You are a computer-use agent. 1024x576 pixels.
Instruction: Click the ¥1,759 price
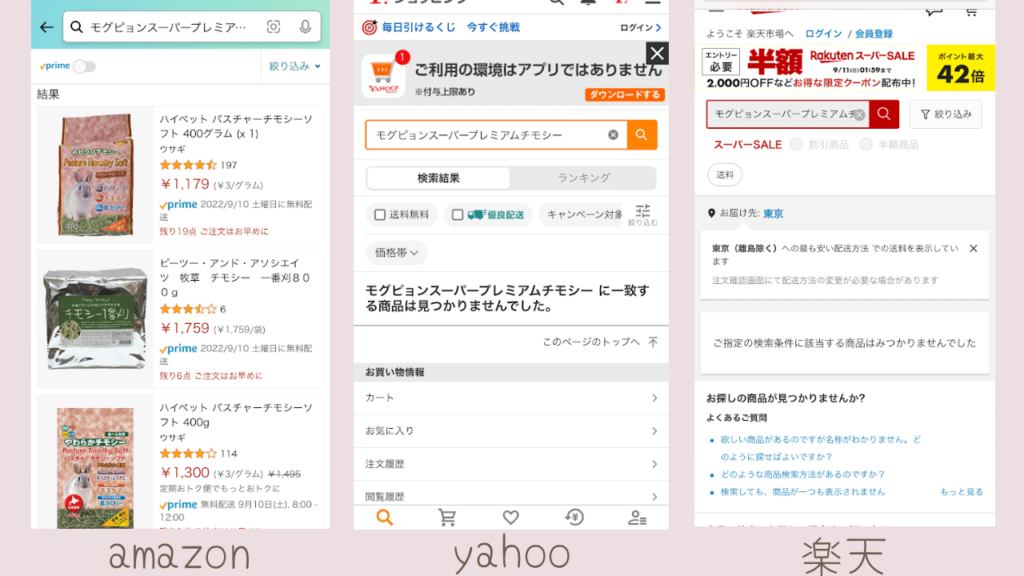click(x=185, y=328)
